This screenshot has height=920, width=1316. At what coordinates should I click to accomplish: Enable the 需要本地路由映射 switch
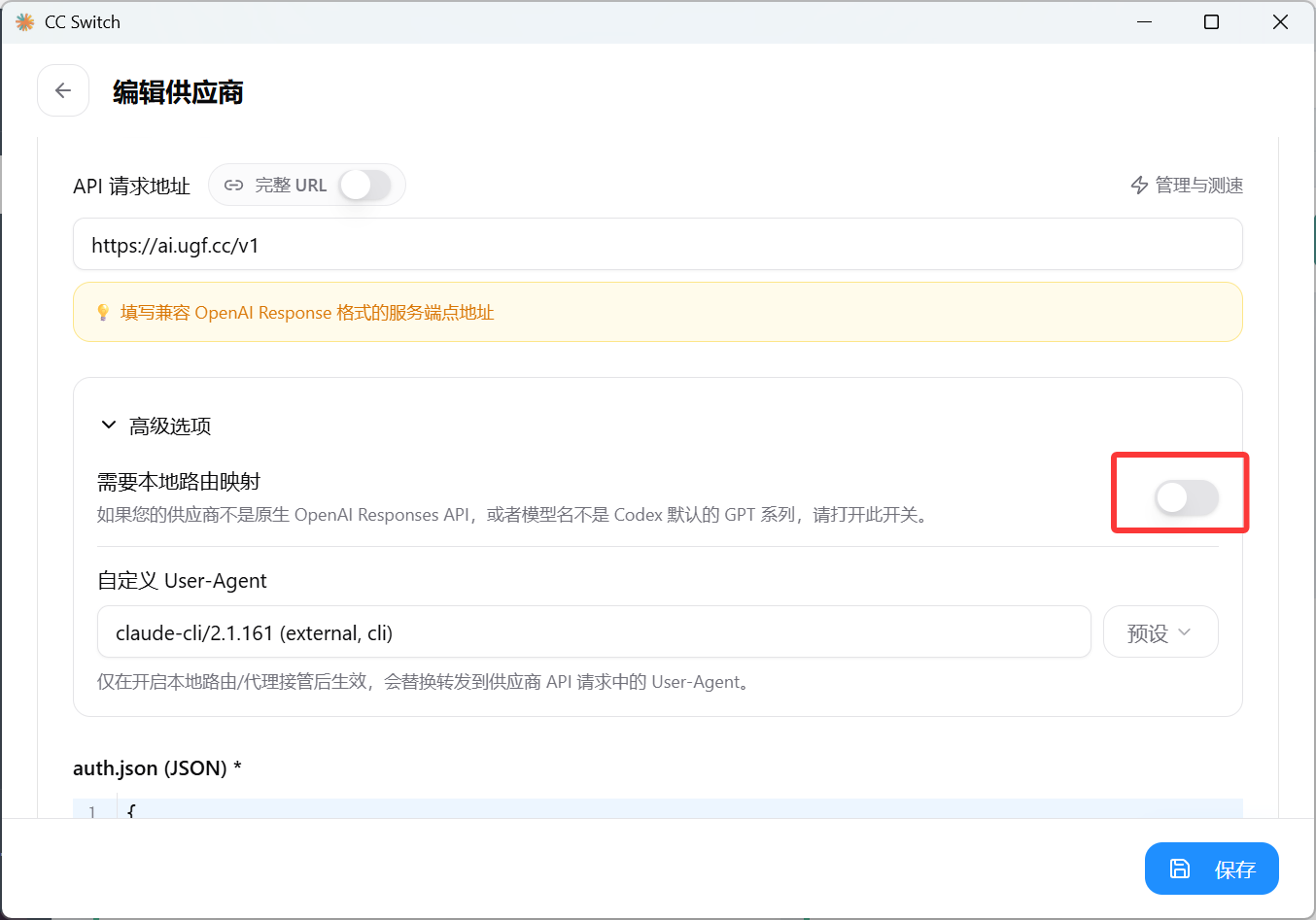(x=1186, y=497)
